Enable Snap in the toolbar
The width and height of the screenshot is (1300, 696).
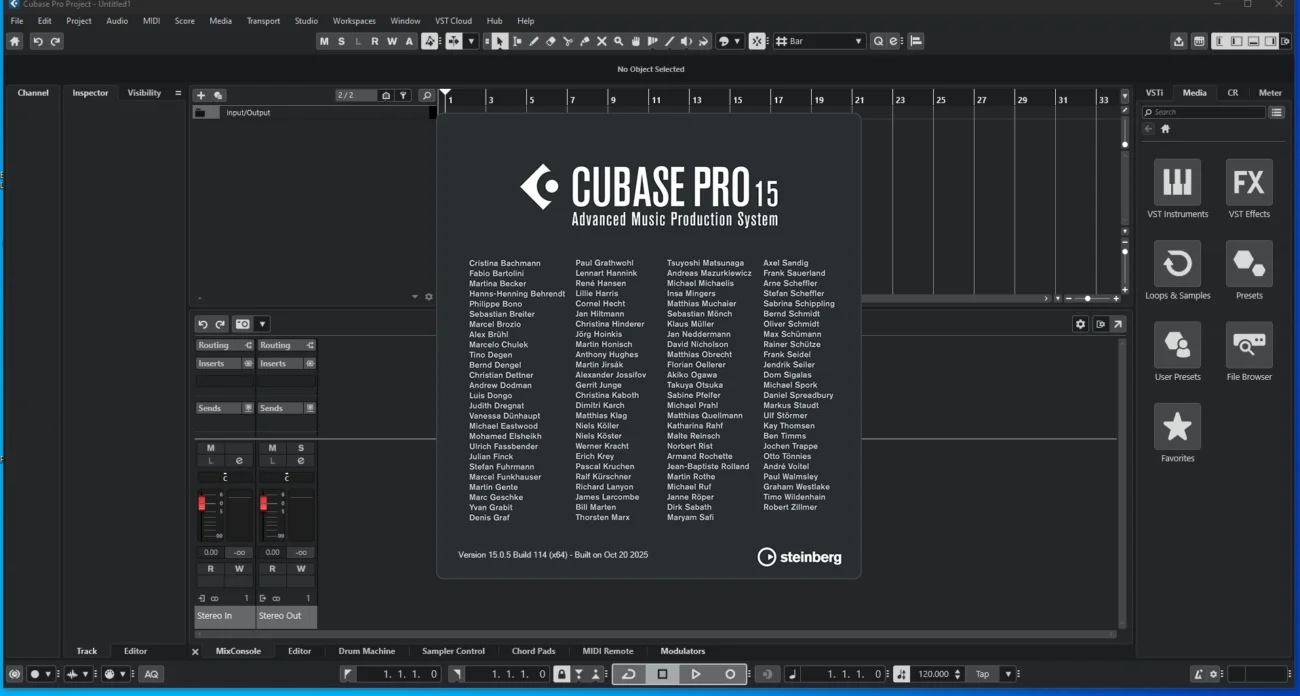coord(757,41)
